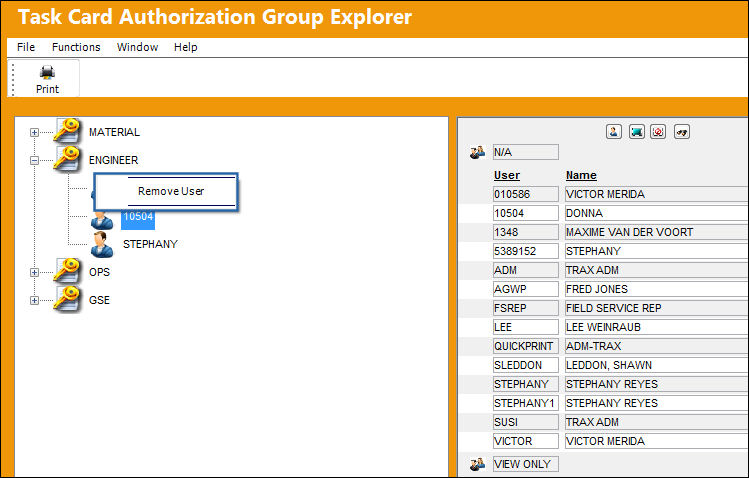The height and width of the screenshot is (478, 749).
Task: Open the Functions menu
Action: (76, 47)
